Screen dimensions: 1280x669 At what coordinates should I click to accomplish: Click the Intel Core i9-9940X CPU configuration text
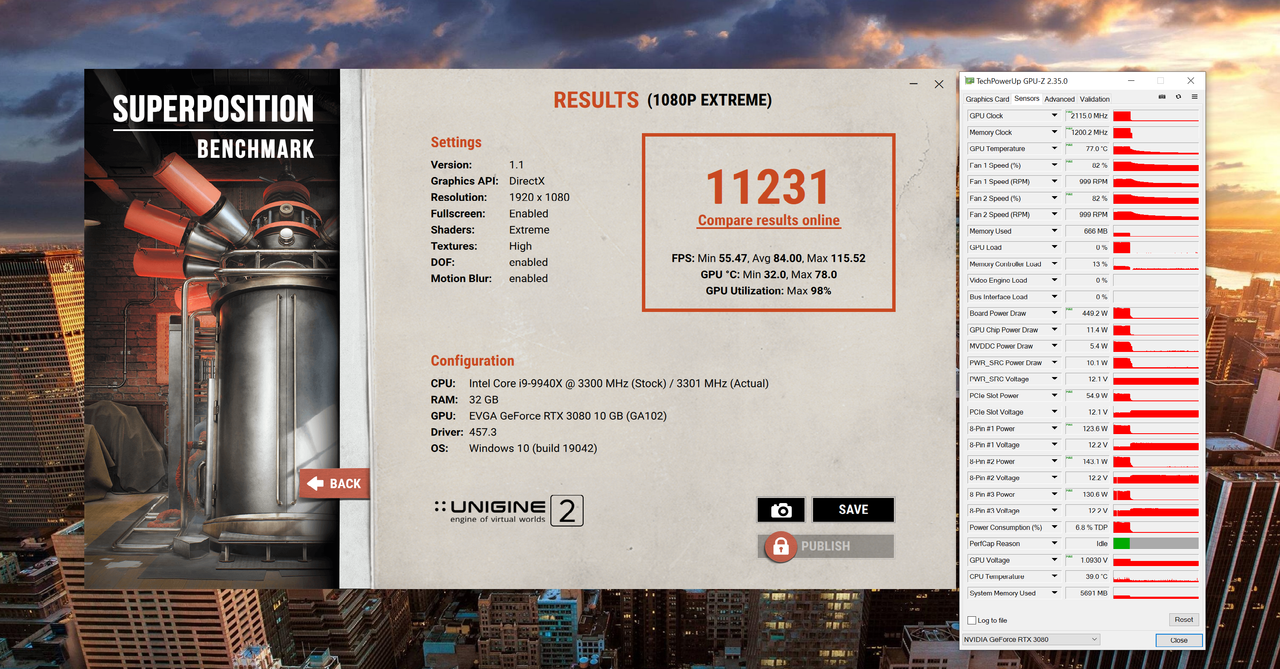coord(618,384)
